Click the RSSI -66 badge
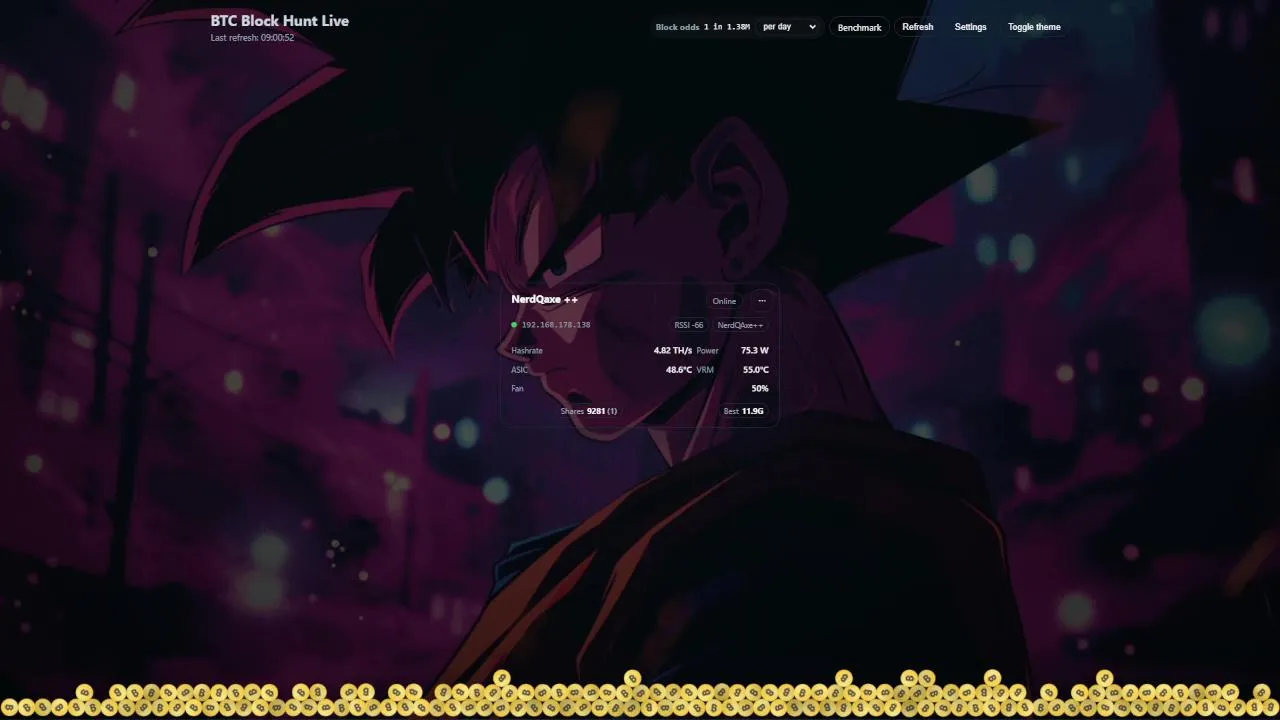The width and height of the screenshot is (1280, 720). coord(689,325)
